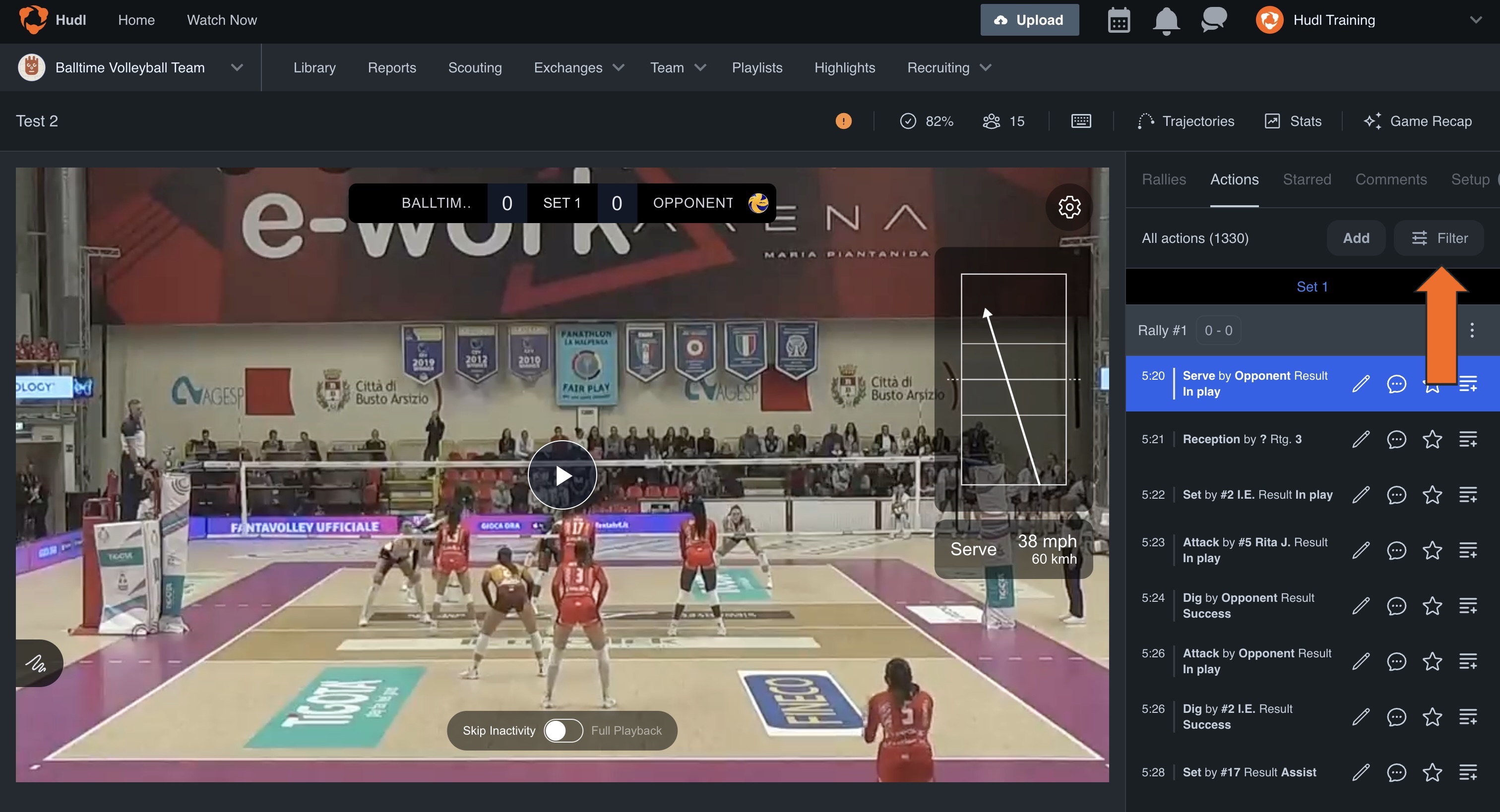This screenshot has width=1500, height=812.
Task: Star the Reception by ? action
Action: pos(1432,440)
